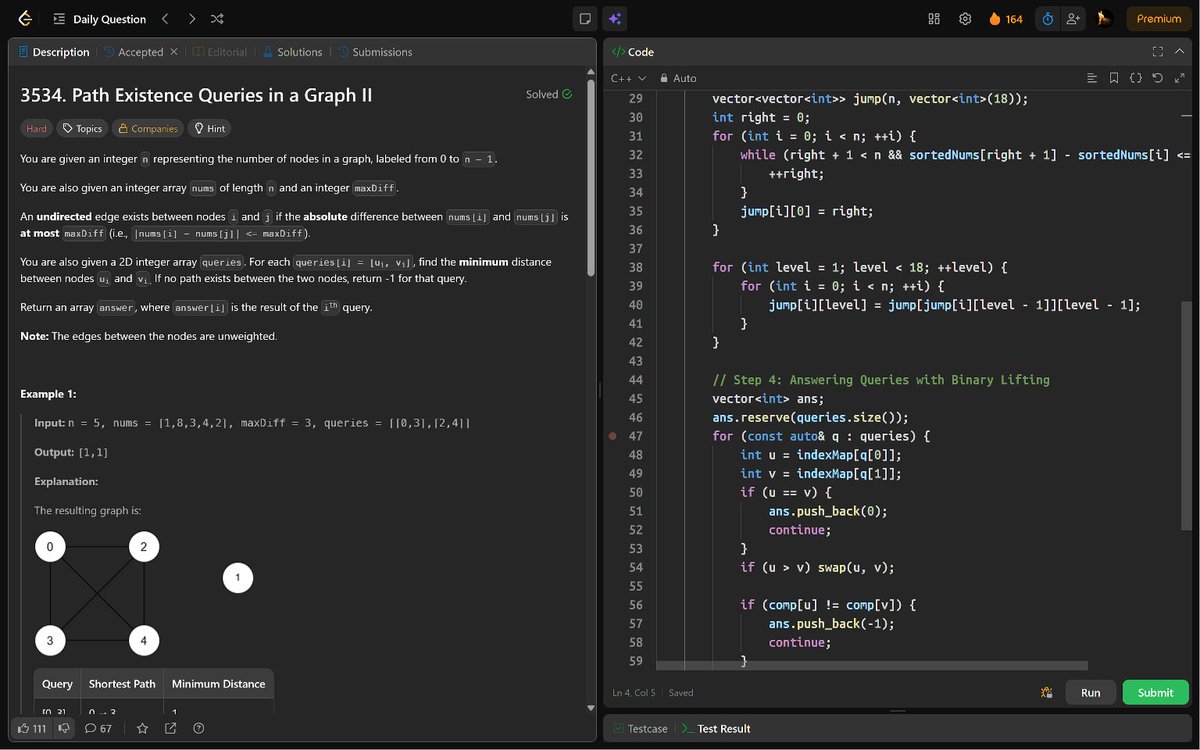This screenshot has height=750, width=1200.
Task: Switch to the Test Result tab
Action: tap(716, 729)
